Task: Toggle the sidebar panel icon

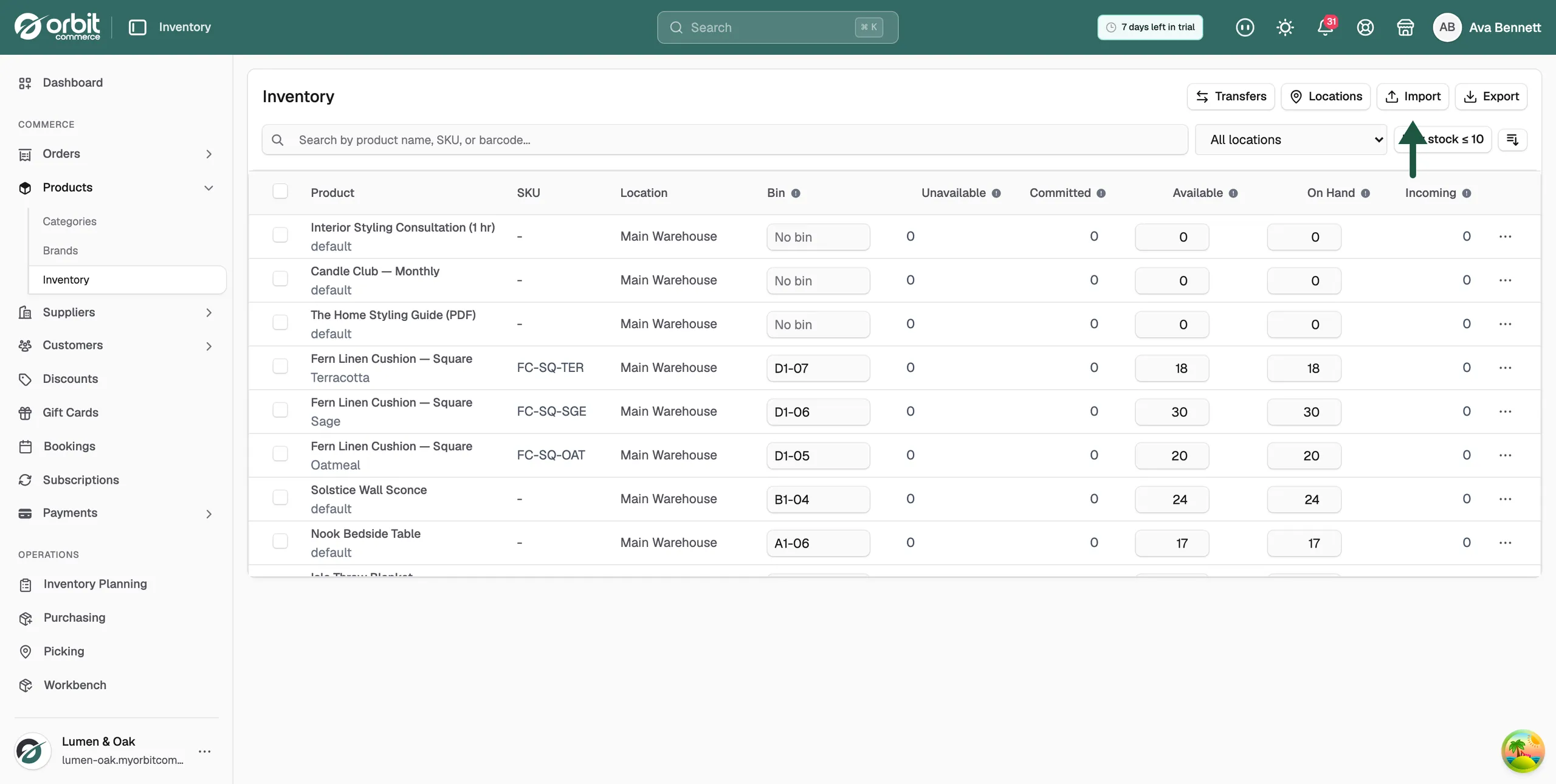Action: click(x=137, y=27)
